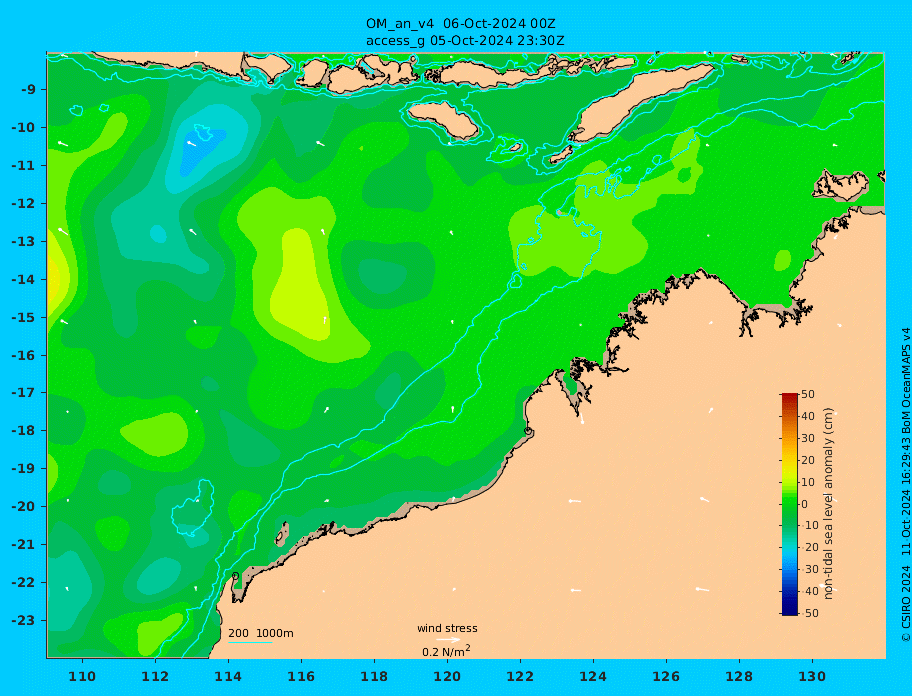Click the '200 1000m' depth contour label
This screenshot has height=696, width=912.
[x=261, y=633]
